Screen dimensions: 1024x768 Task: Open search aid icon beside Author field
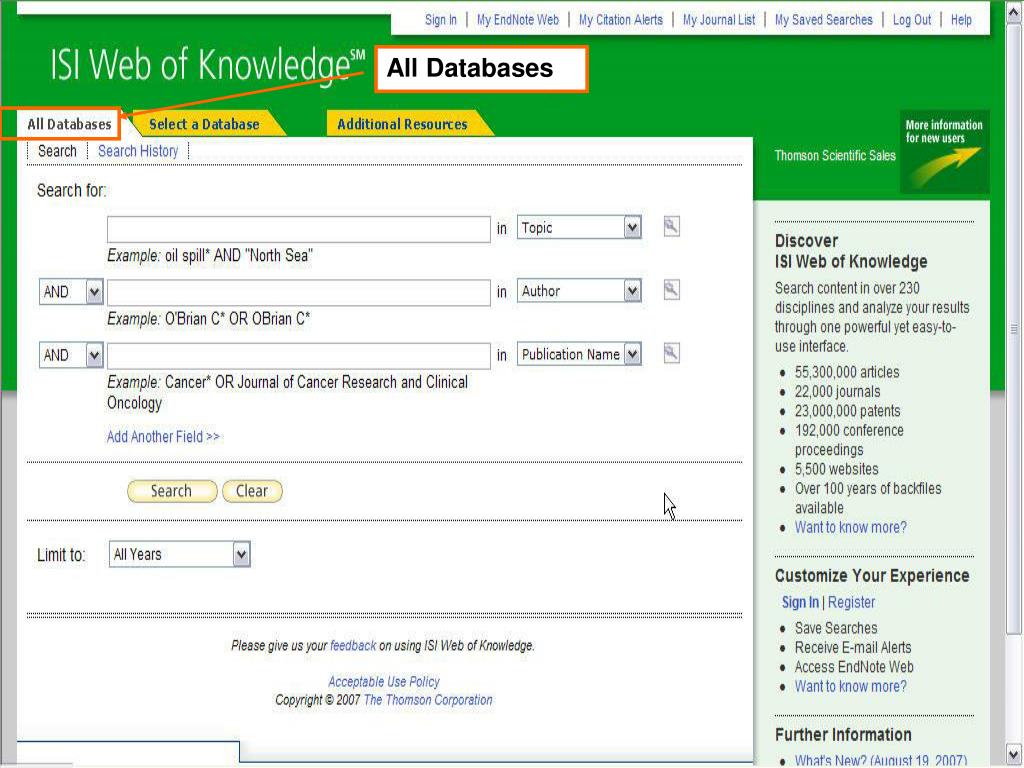[x=671, y=290]
